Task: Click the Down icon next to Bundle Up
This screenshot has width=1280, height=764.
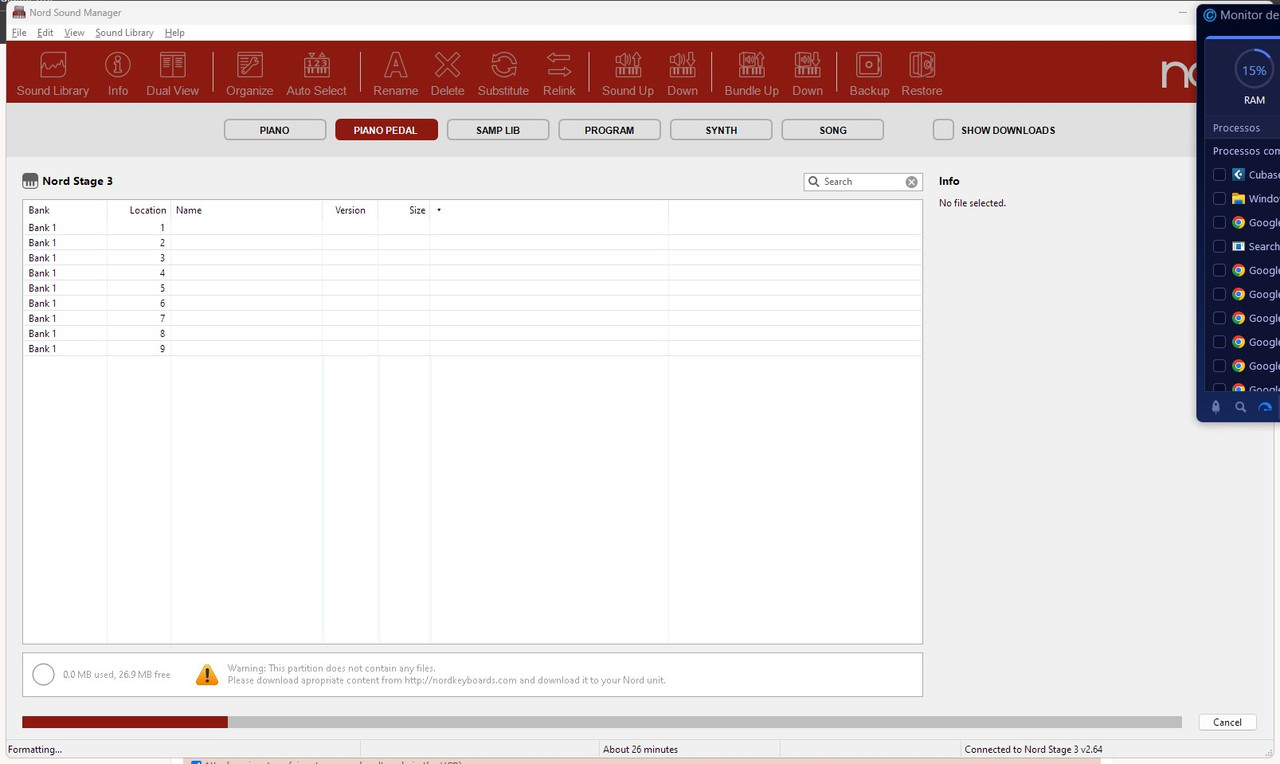Action: [x=808, y=74]
